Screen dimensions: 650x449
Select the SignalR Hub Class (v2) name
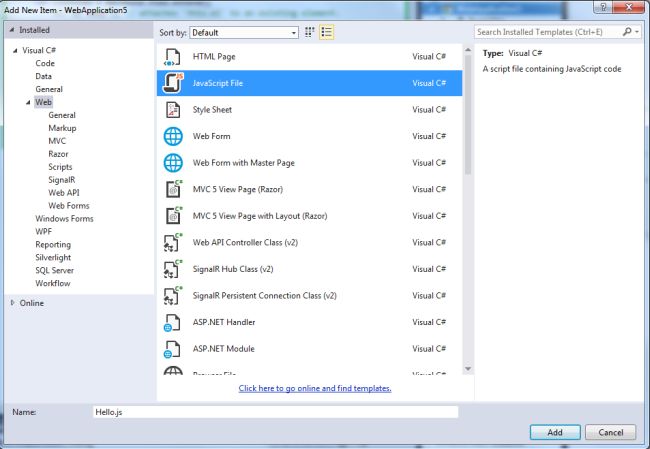pos(233,269)
